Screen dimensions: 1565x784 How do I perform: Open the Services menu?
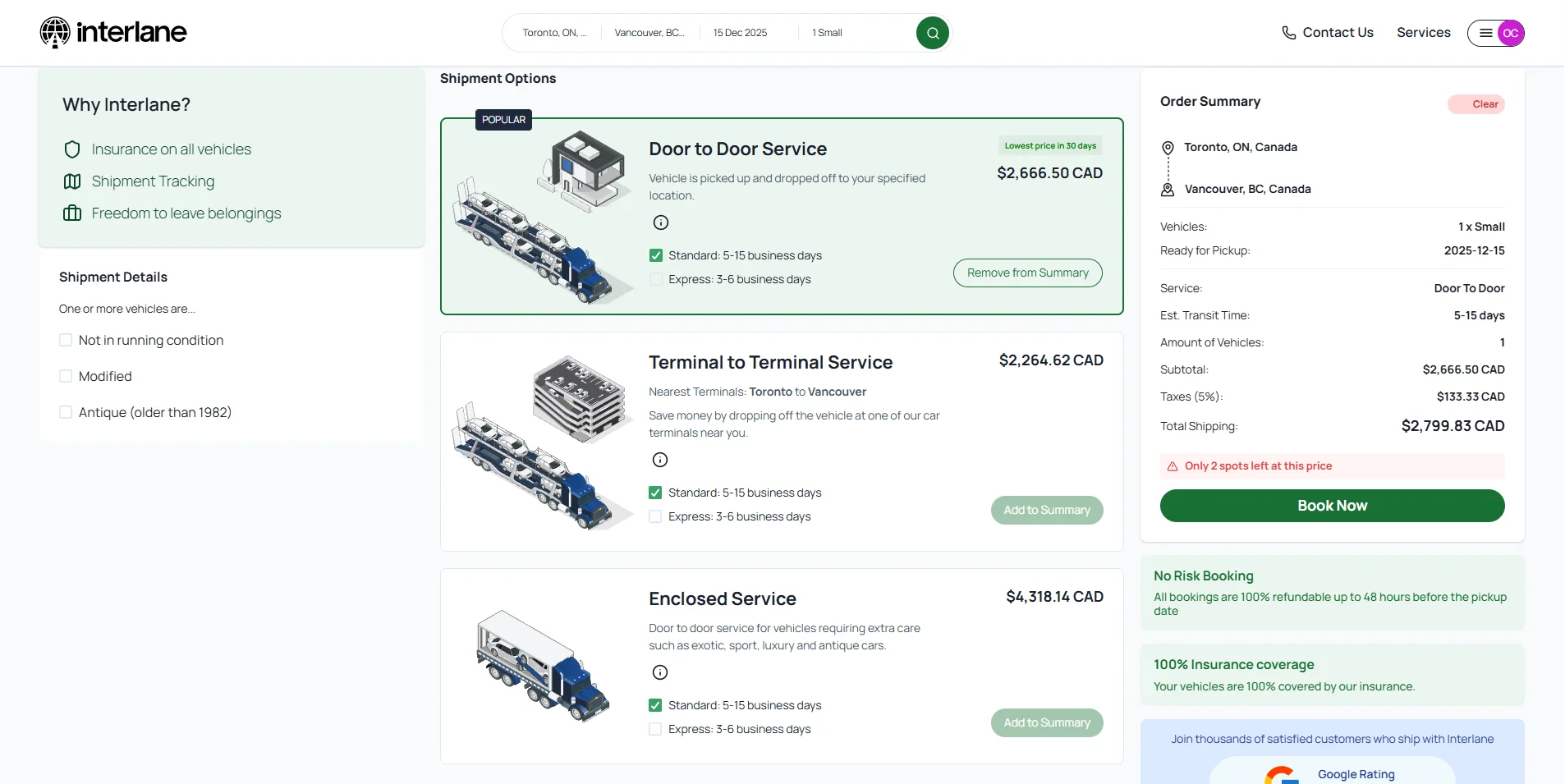point(1423,33)
